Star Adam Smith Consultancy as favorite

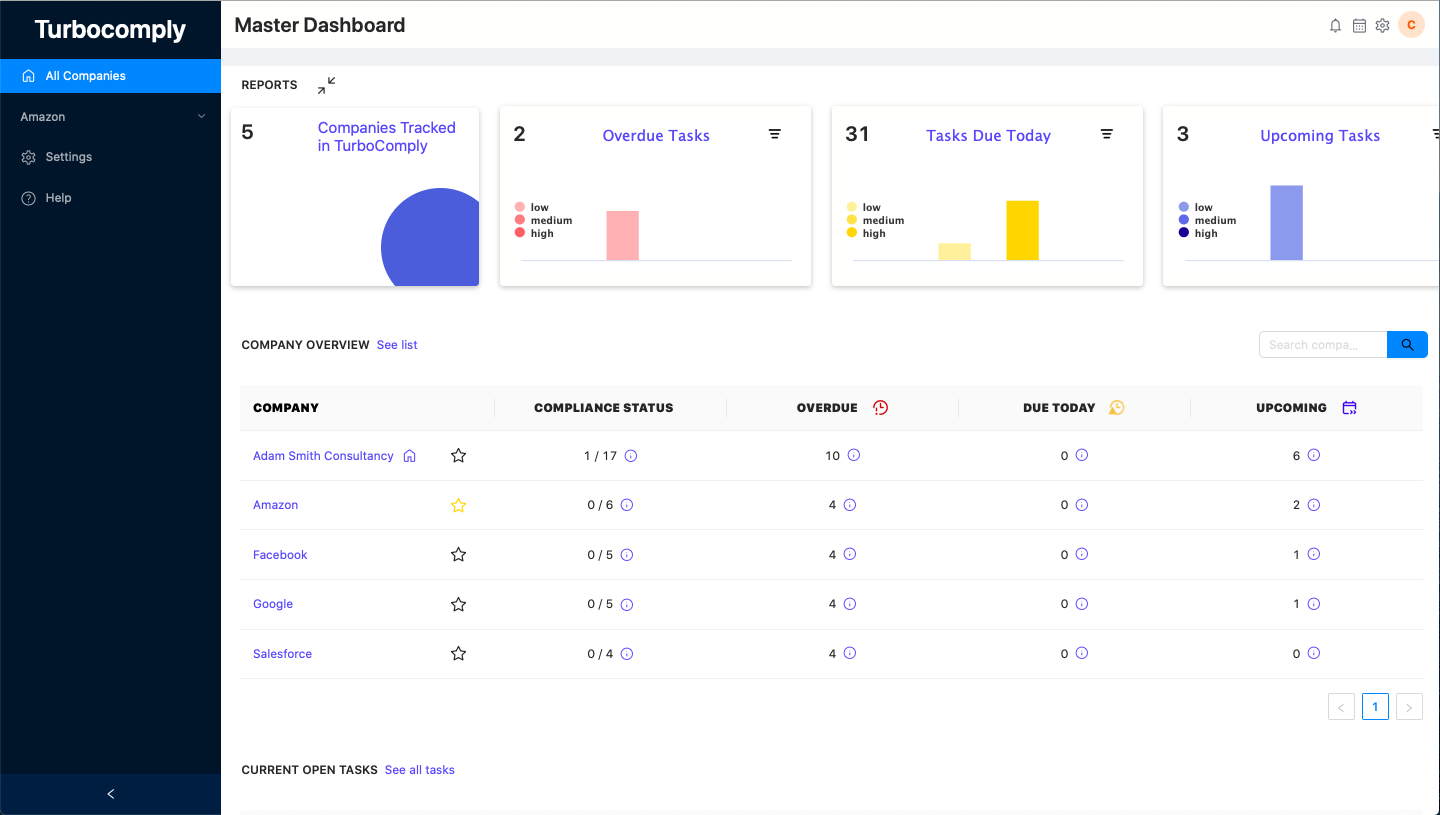[x=458, y=455]
